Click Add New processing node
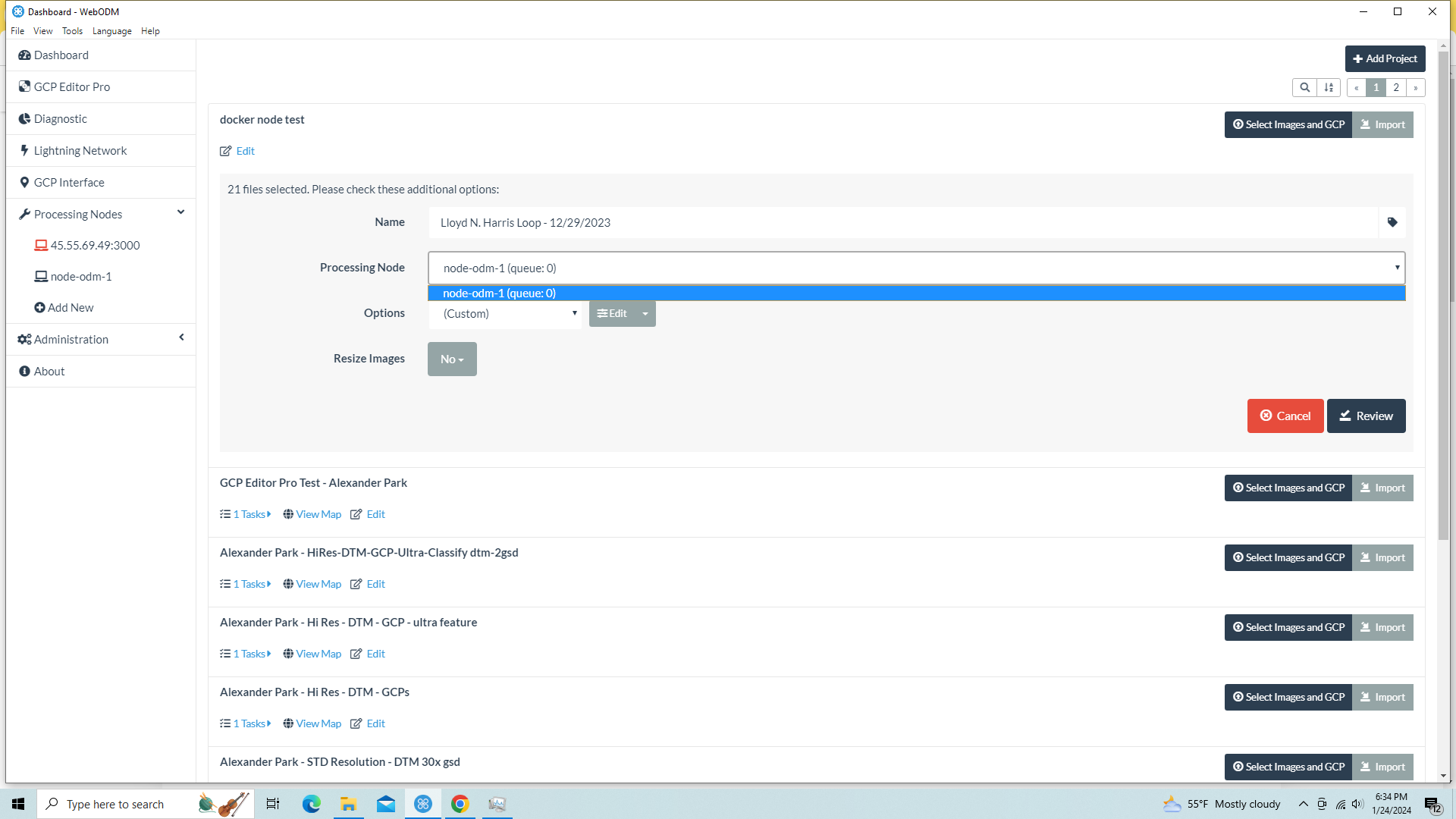The width and height of the screenshot is (1456, 819). tap(71, 308)
